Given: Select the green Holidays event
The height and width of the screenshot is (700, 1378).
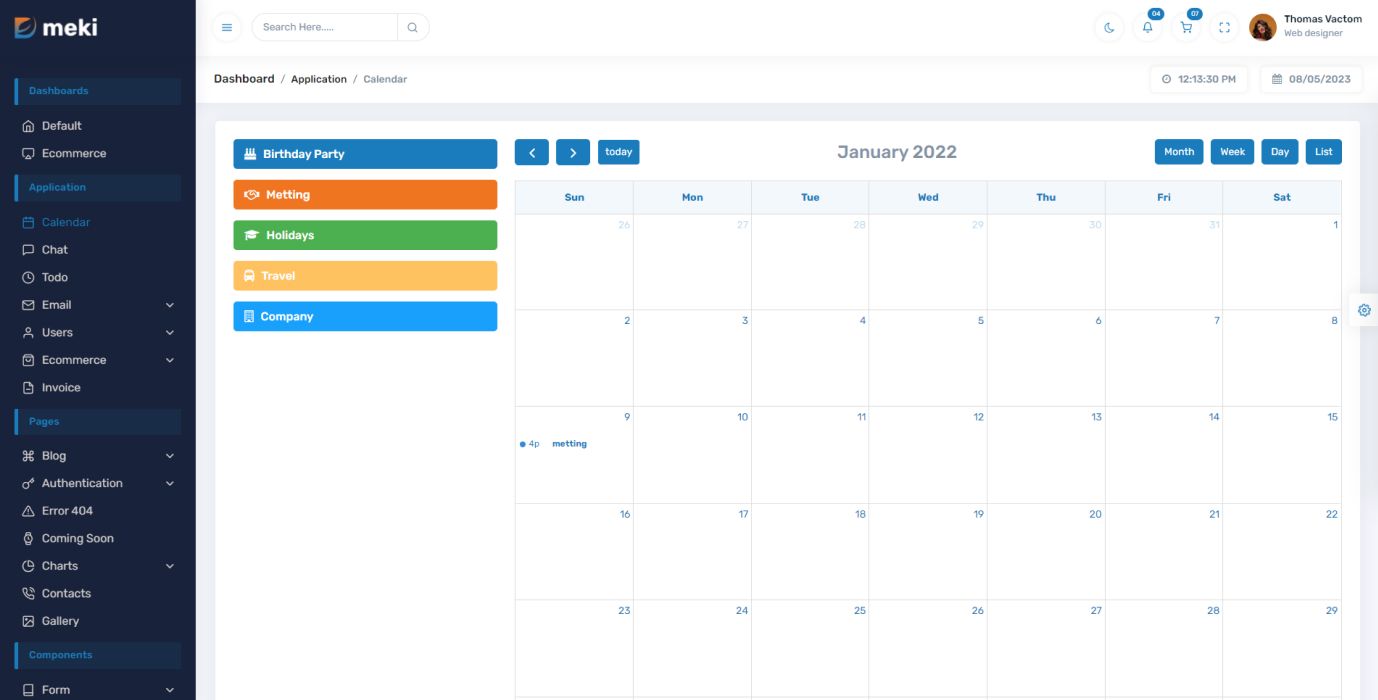Looking at the screenshot, I should point(365,235).
